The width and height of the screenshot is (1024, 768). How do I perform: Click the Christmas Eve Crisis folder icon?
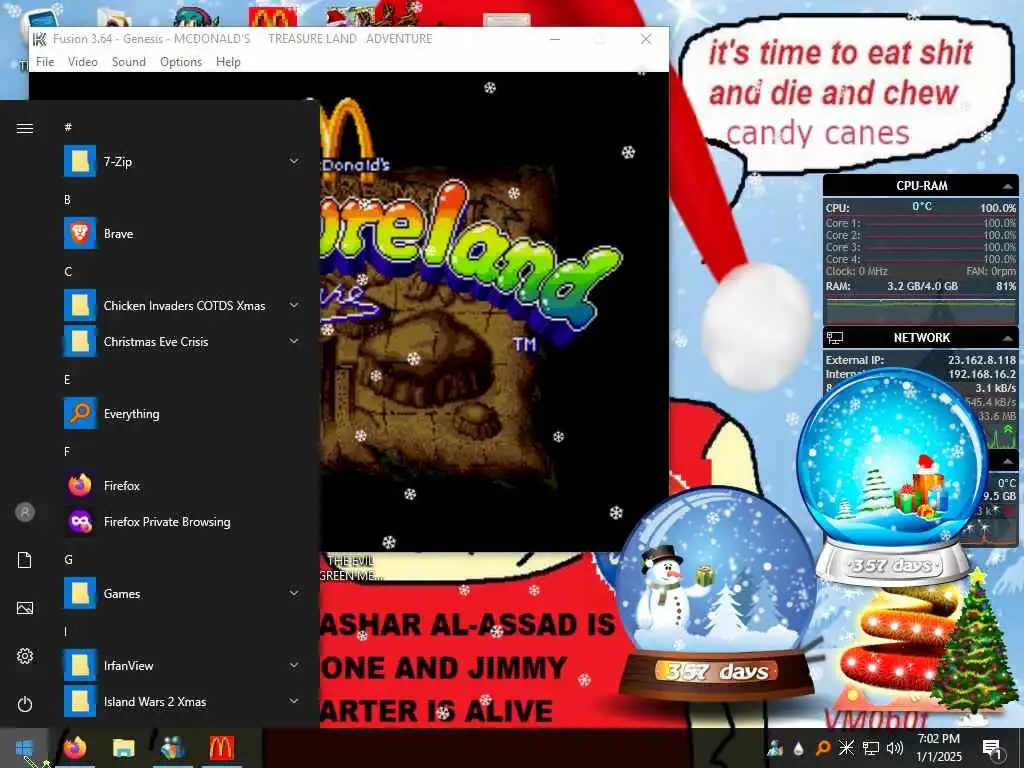(80, 341)
